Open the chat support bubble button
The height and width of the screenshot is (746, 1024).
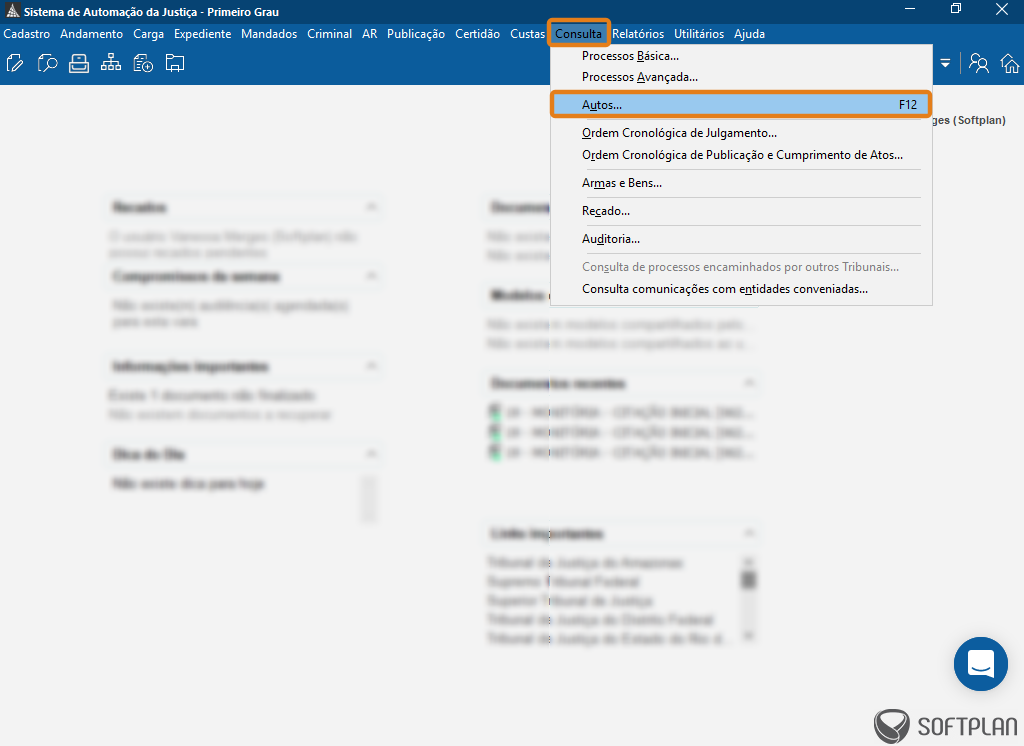pos(980,664)
